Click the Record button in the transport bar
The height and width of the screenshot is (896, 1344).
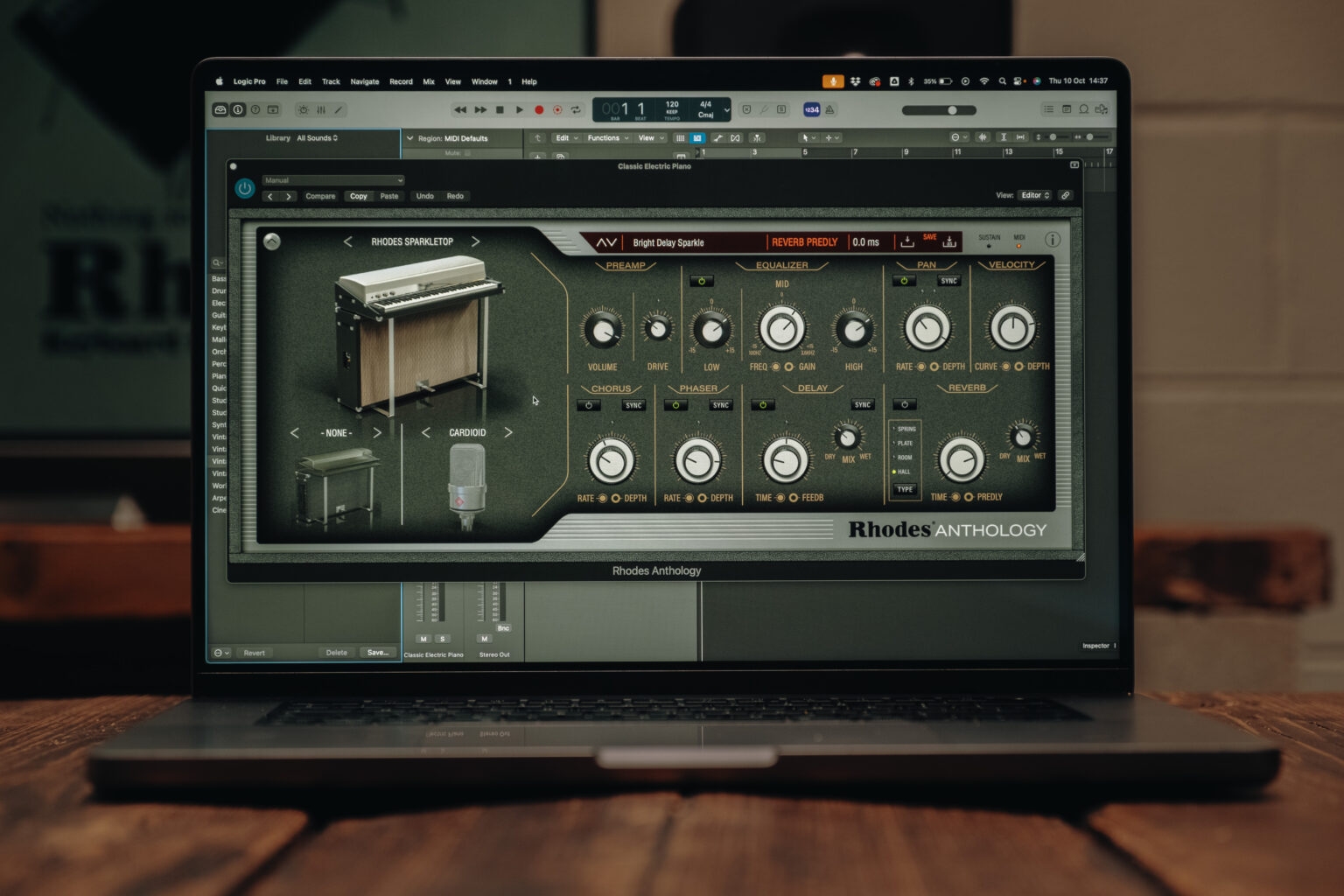click(x=538, y=109)
